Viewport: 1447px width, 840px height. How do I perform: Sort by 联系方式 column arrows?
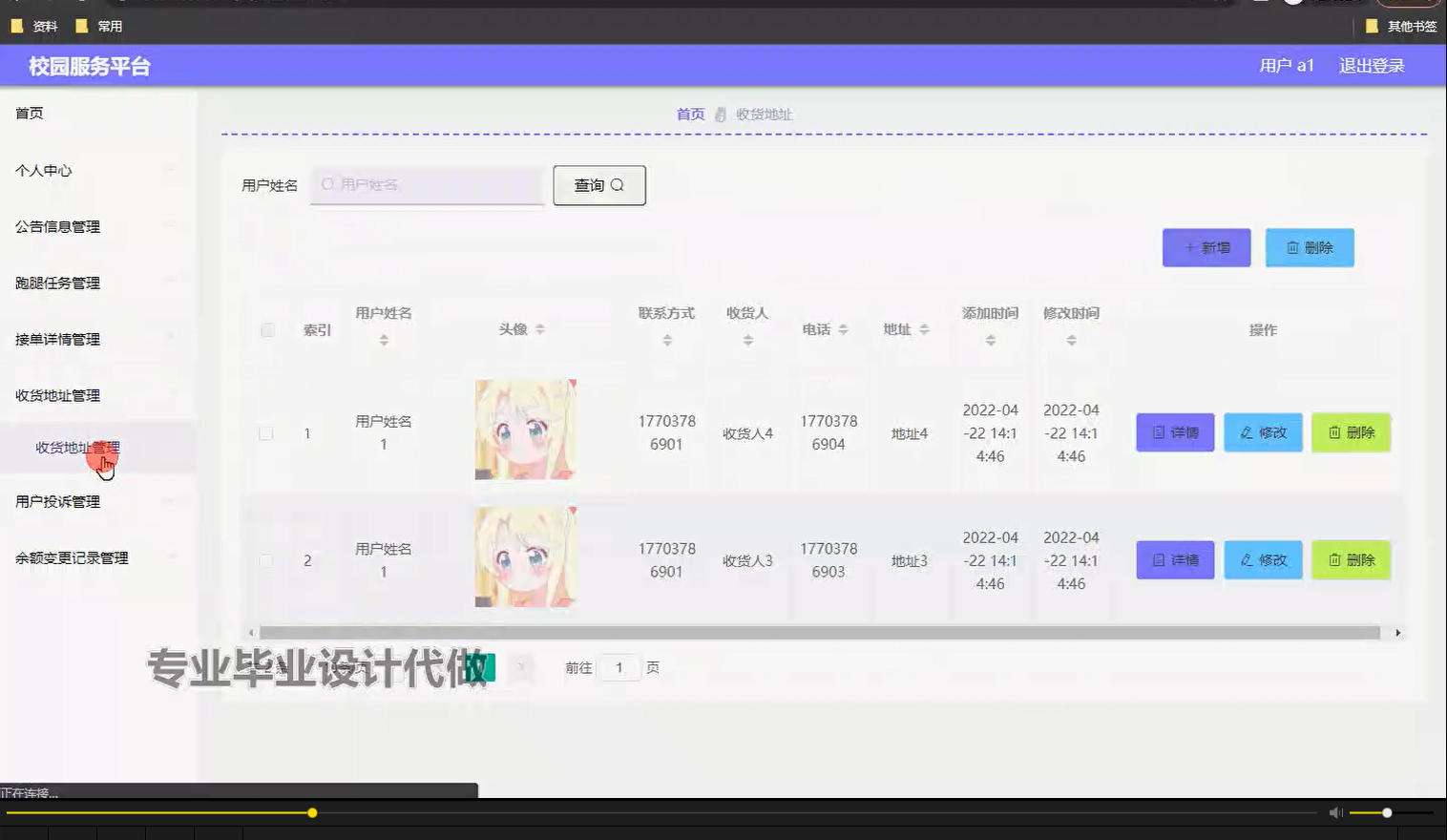(x=667, y=340)
